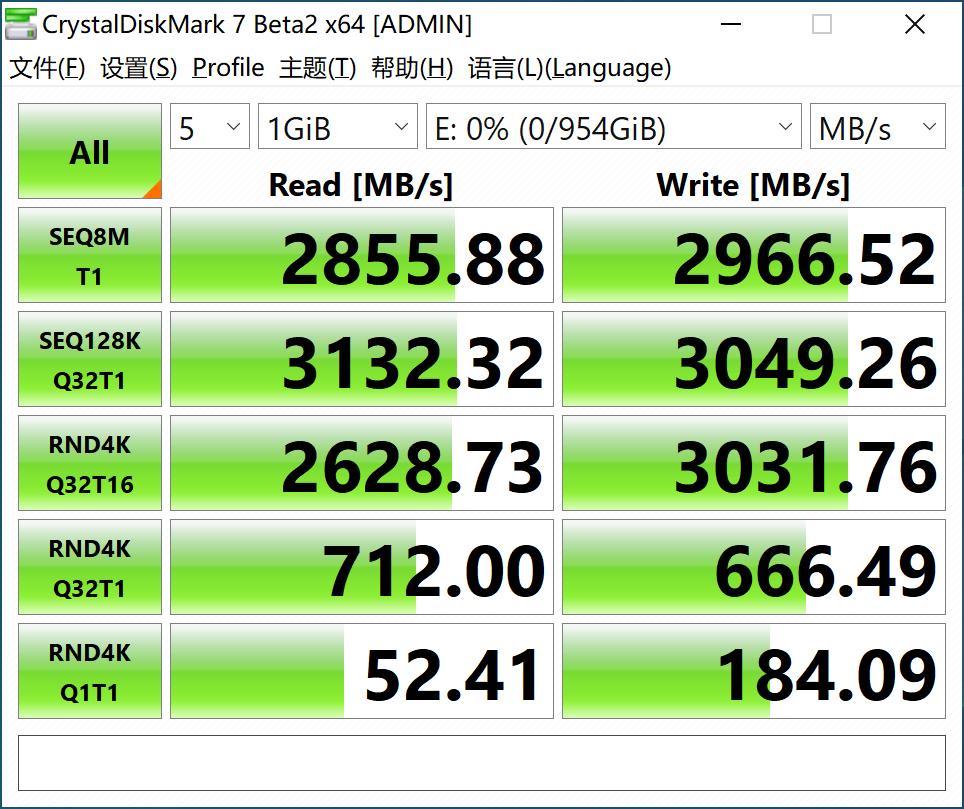Click the empty comment field at the bottom
The image size is (964, 809).
tap(482, 763)
